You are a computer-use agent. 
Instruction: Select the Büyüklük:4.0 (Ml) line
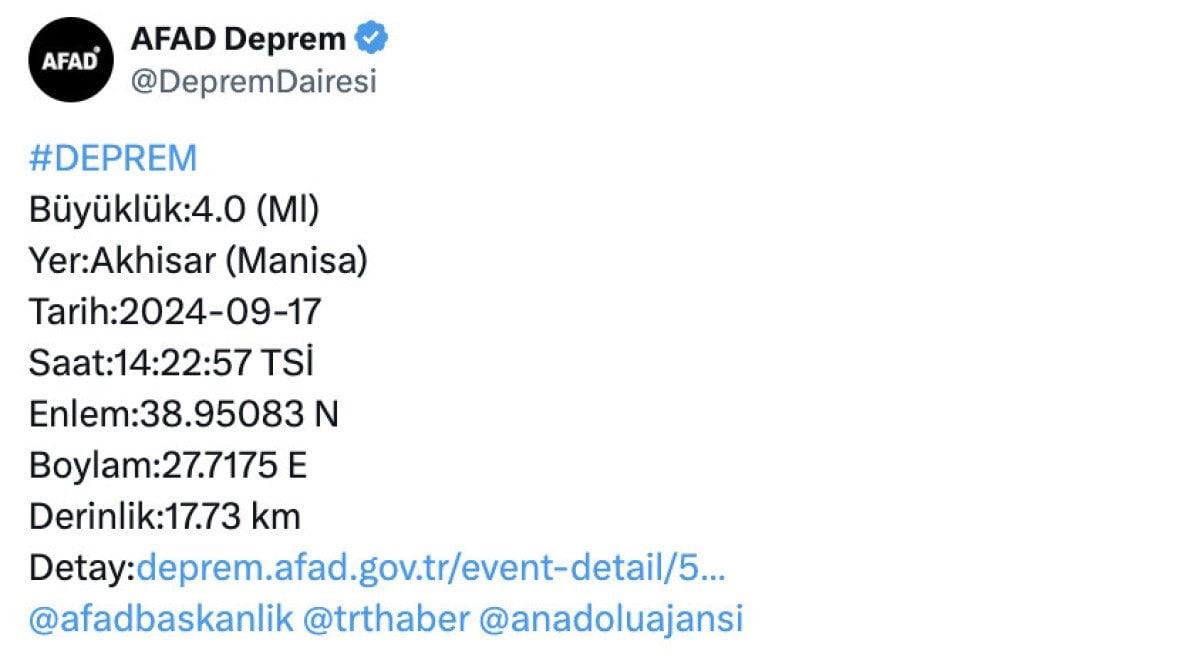[174, 210]
